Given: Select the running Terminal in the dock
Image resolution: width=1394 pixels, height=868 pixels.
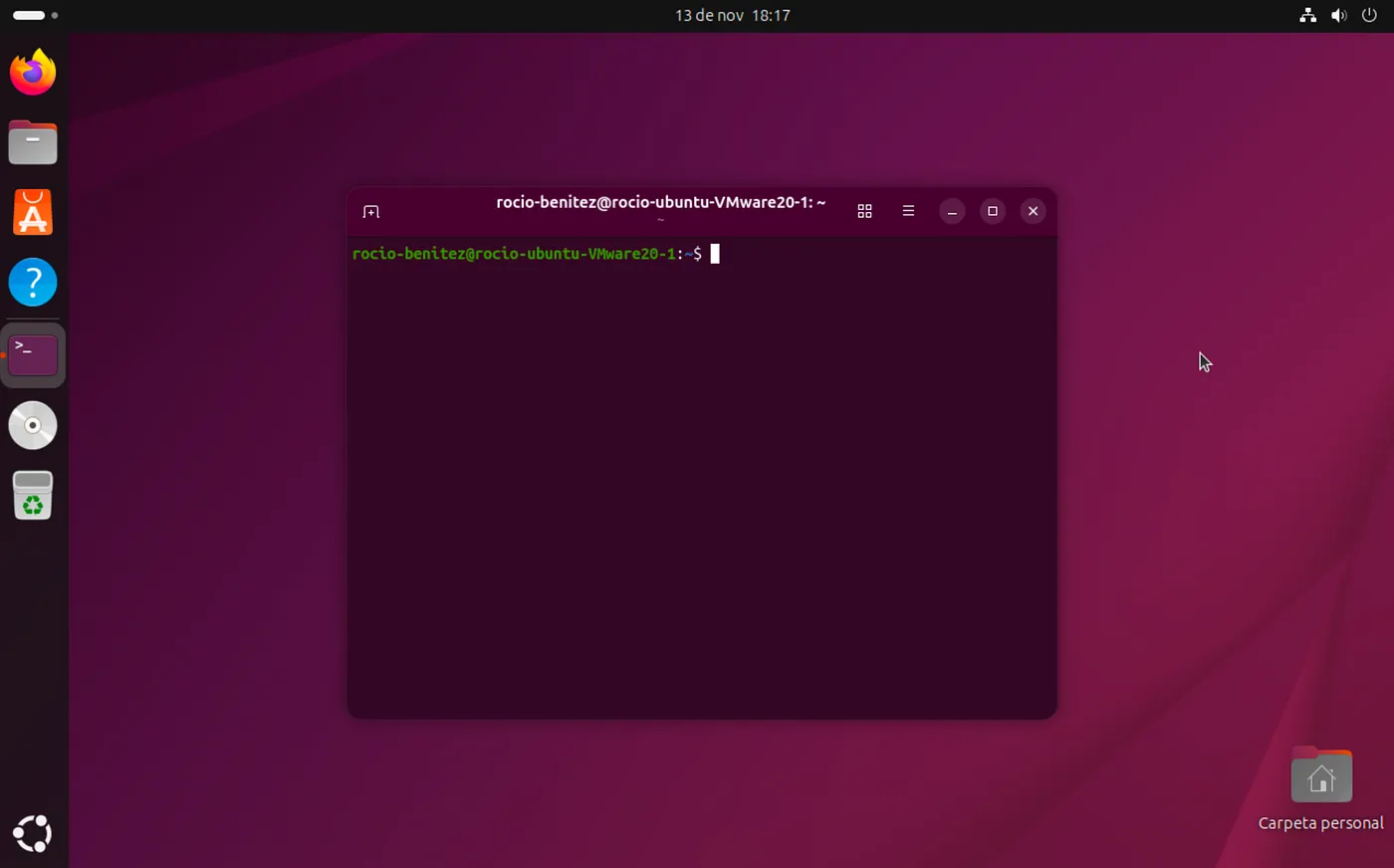Looking at the screenshot, I should click(33, 353).
